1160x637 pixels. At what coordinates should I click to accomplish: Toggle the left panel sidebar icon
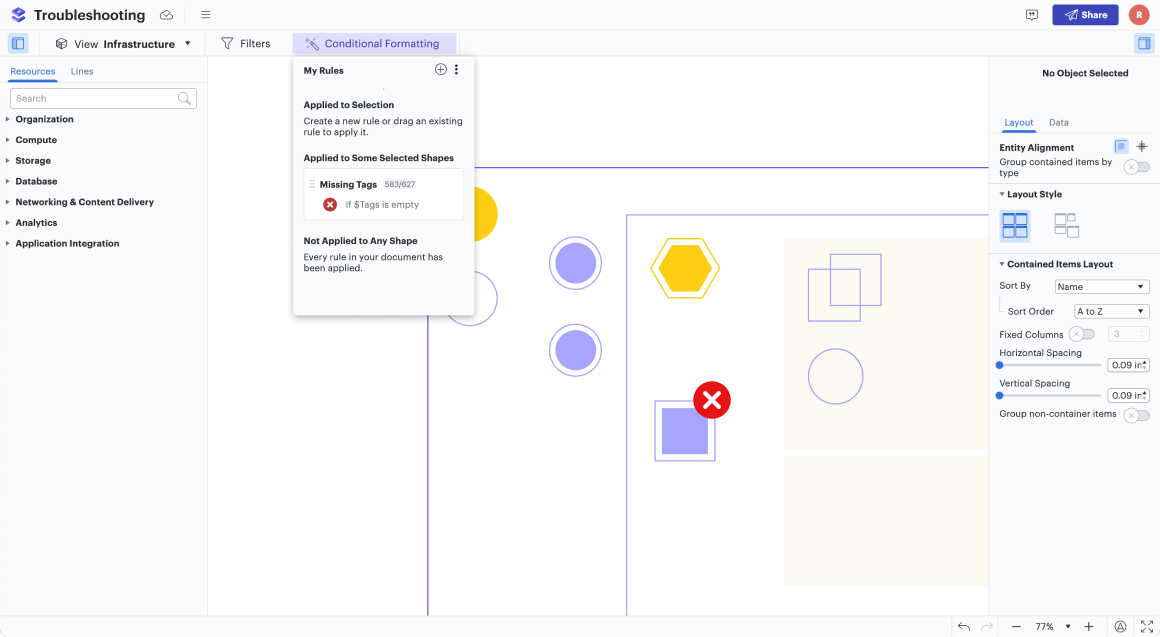tap(18, 44)
